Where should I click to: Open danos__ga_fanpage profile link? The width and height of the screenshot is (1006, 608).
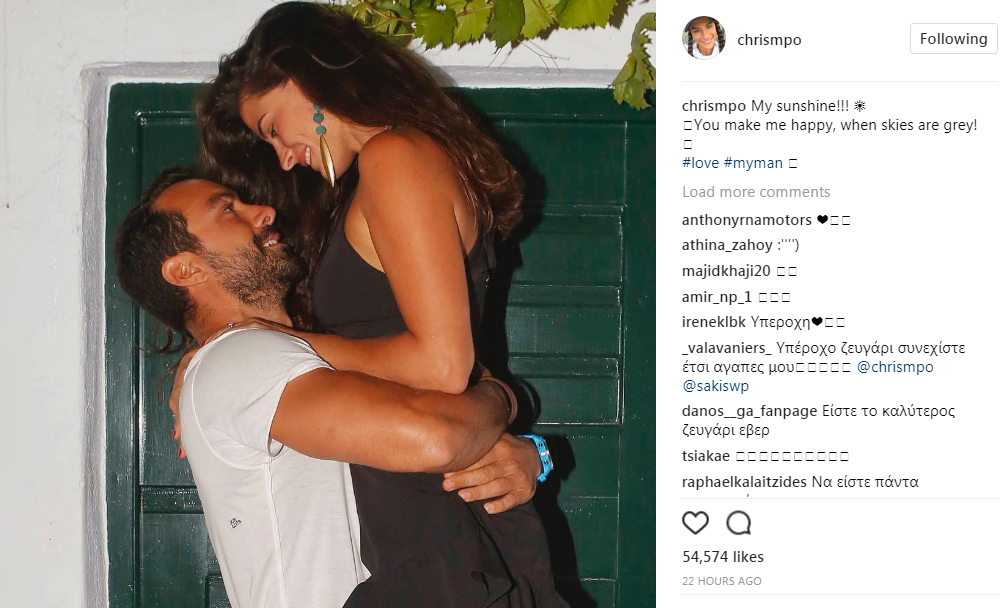[x=749, y=411]
